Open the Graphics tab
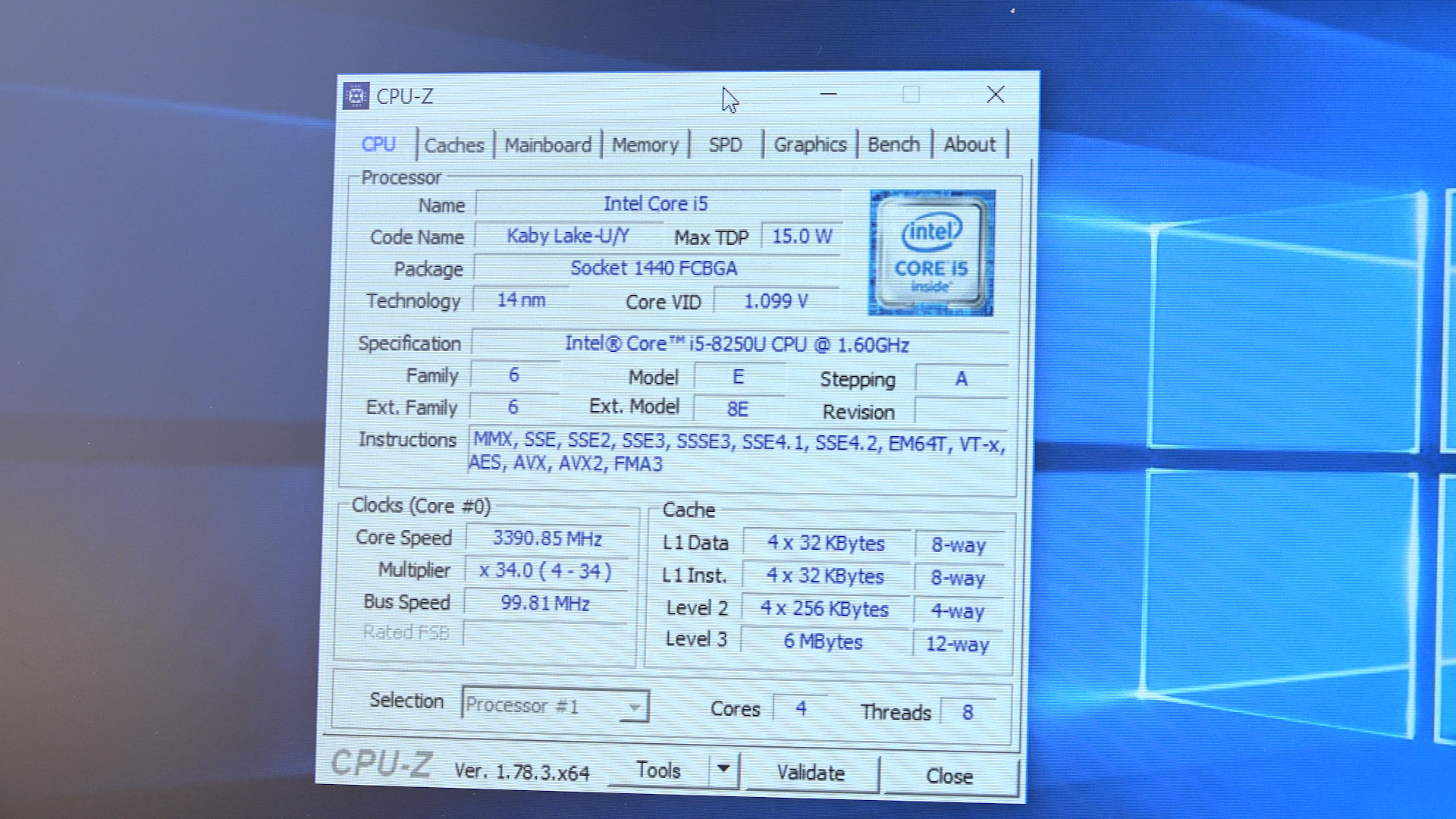The height and width of the screenshot is (819, 1456). point(810,145)
